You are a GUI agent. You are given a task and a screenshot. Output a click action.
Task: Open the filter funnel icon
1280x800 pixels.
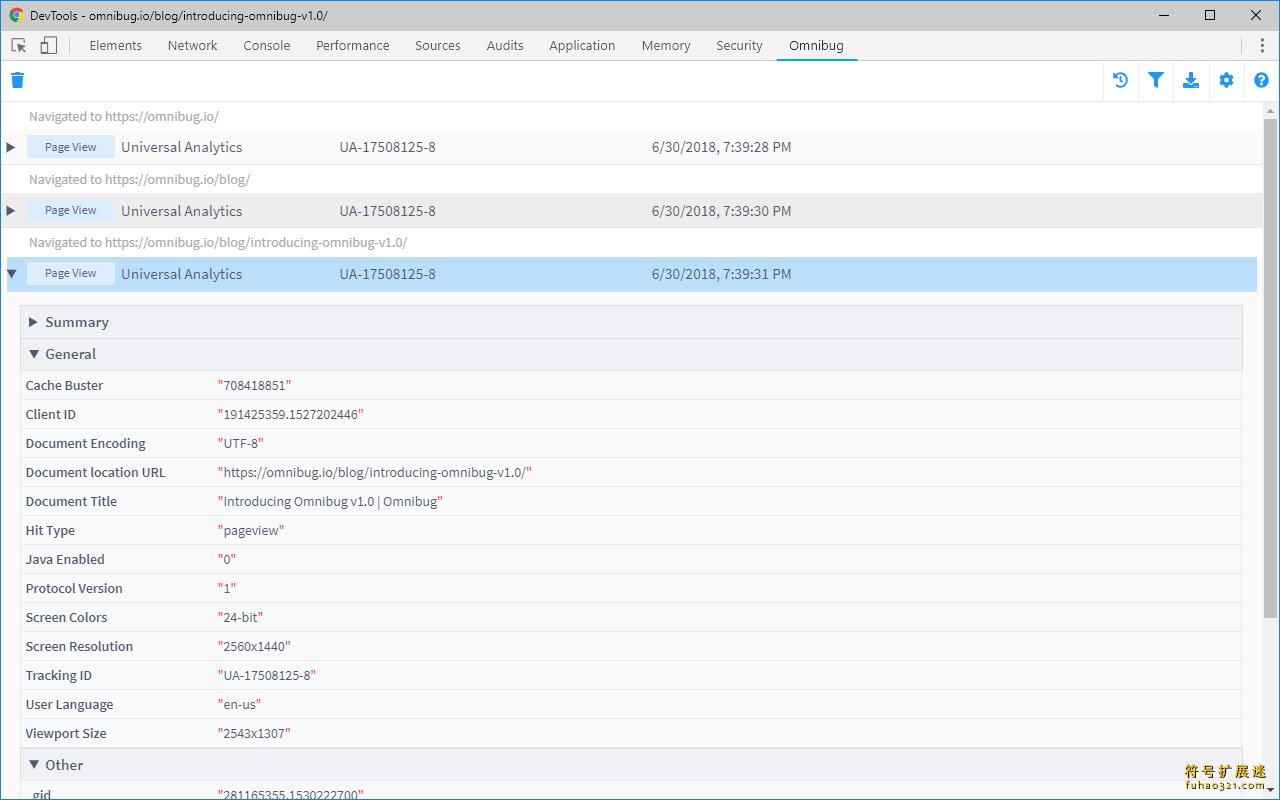coord(1155,81)
